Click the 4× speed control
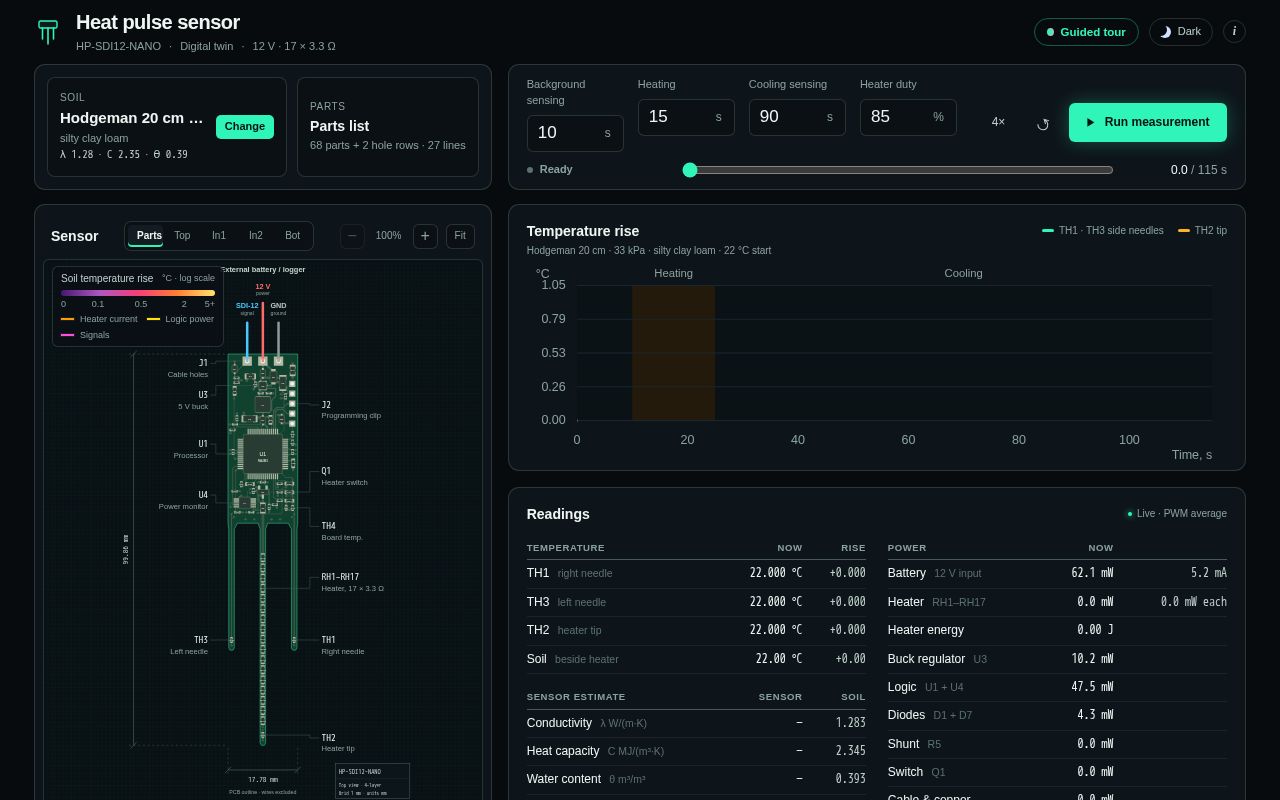This screenshot has height=800, width=1280. click(998, 122)
